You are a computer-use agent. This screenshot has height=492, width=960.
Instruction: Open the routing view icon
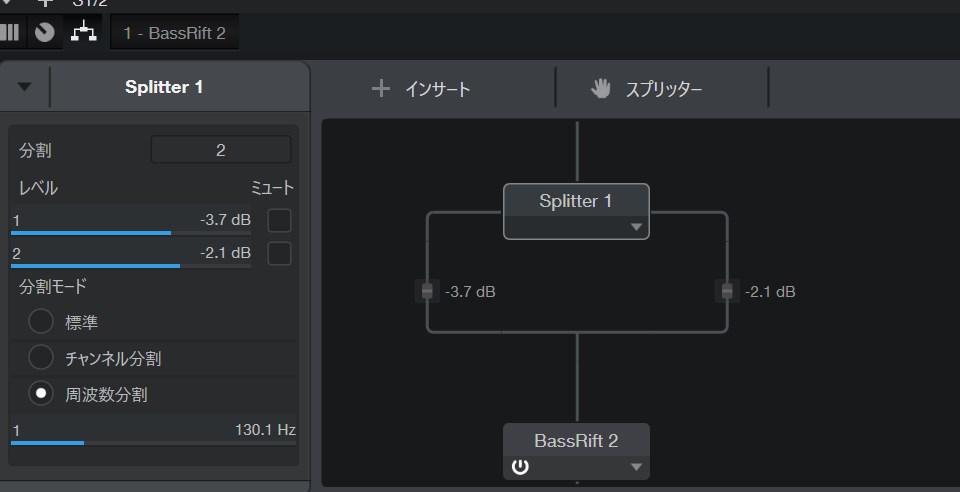(x=82, y=32)
